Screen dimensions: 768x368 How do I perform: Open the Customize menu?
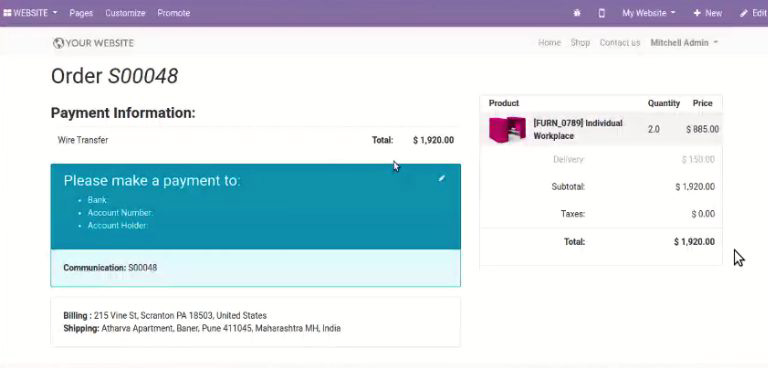point(125,13)
